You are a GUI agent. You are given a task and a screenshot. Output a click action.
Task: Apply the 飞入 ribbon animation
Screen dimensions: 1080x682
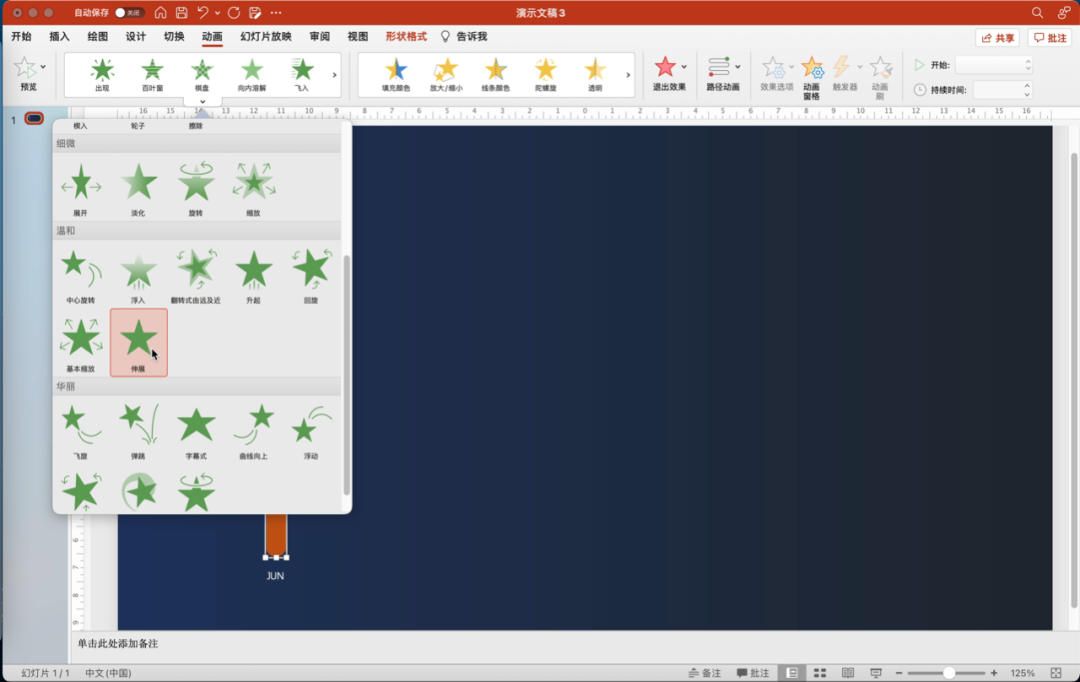302,74
